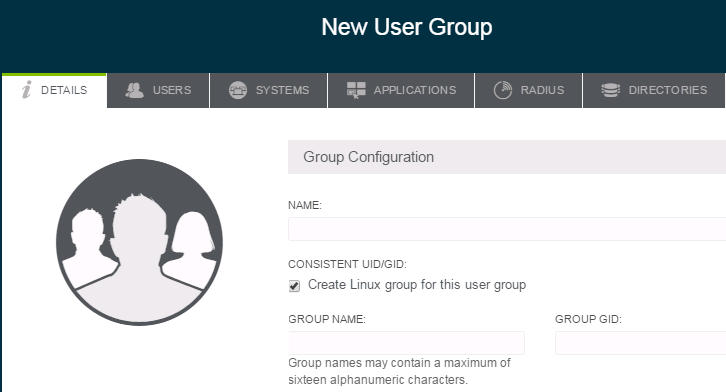Screen dimensions: 726x392
Task: Focus the Name input field
Action: point(507,229)
